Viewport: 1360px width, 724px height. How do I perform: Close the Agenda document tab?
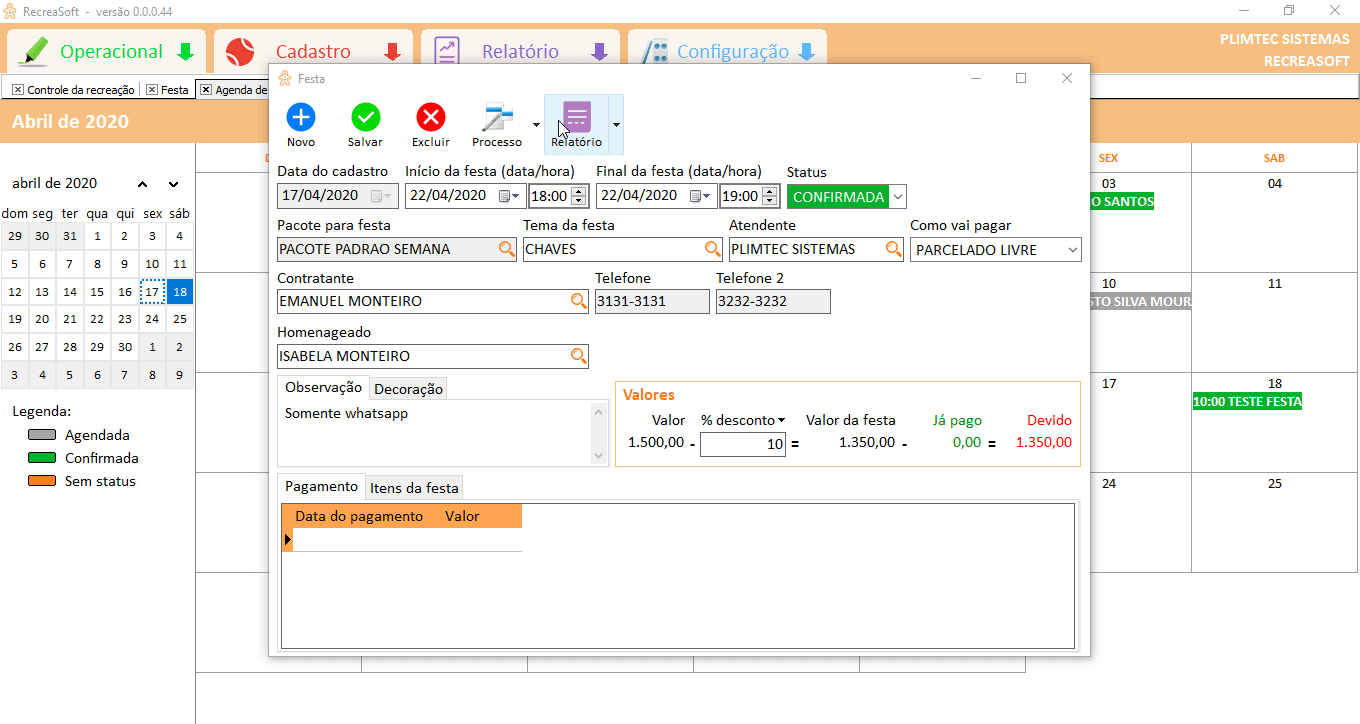pos(206,89)
